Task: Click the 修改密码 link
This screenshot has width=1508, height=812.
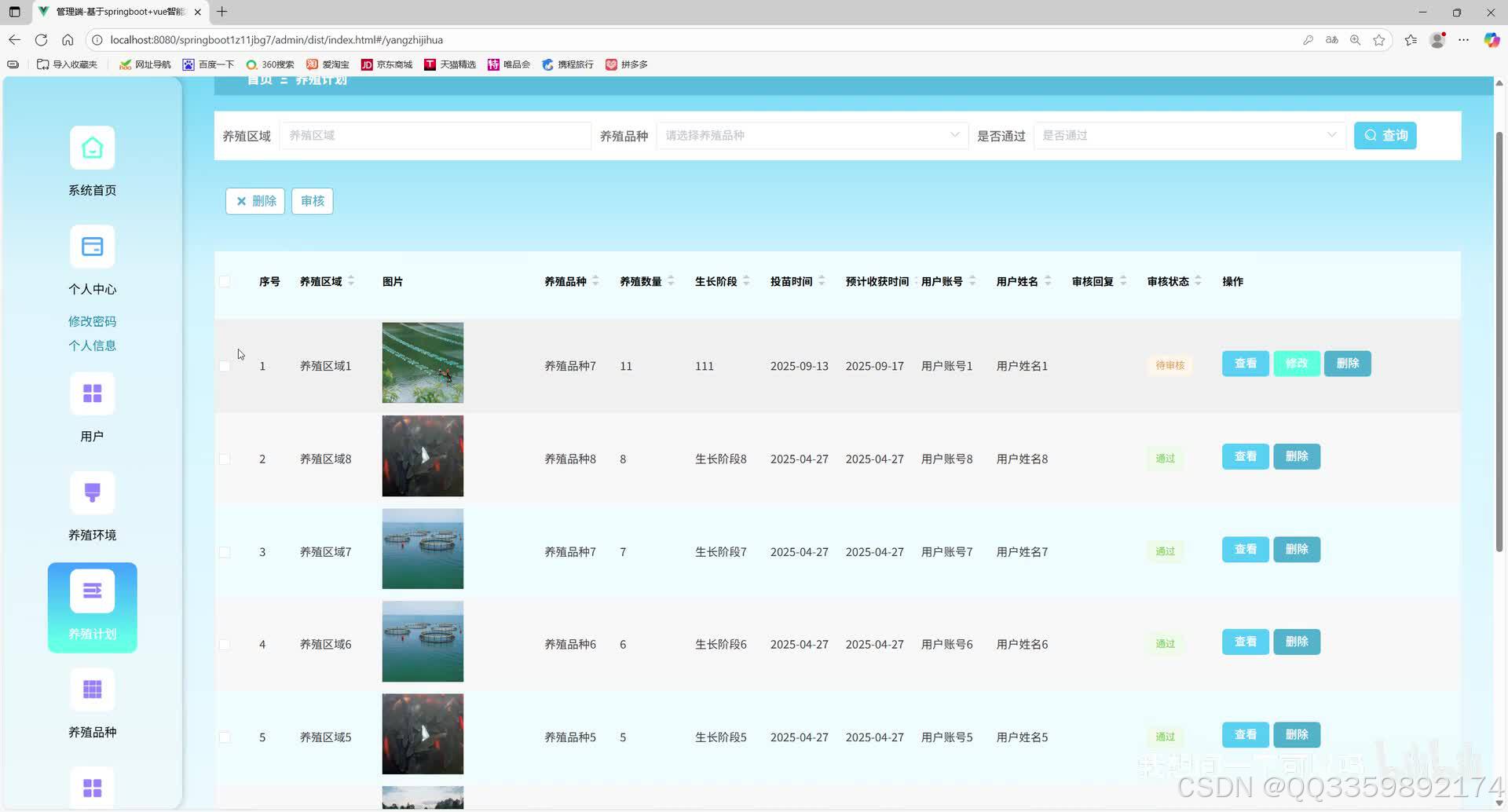Action: (x=92, y=320)
